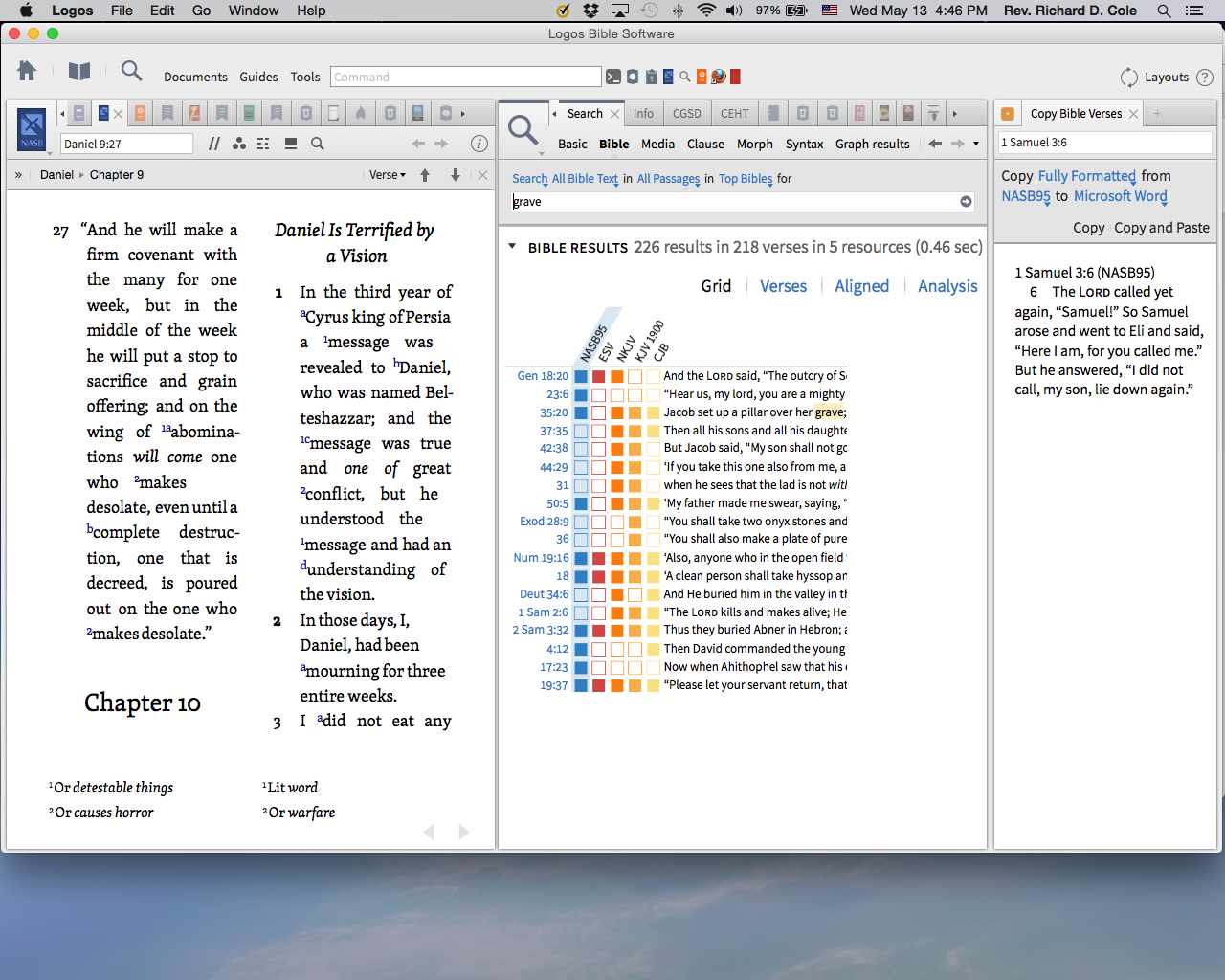Expand the locator bar double chevron

coord(18,175)
